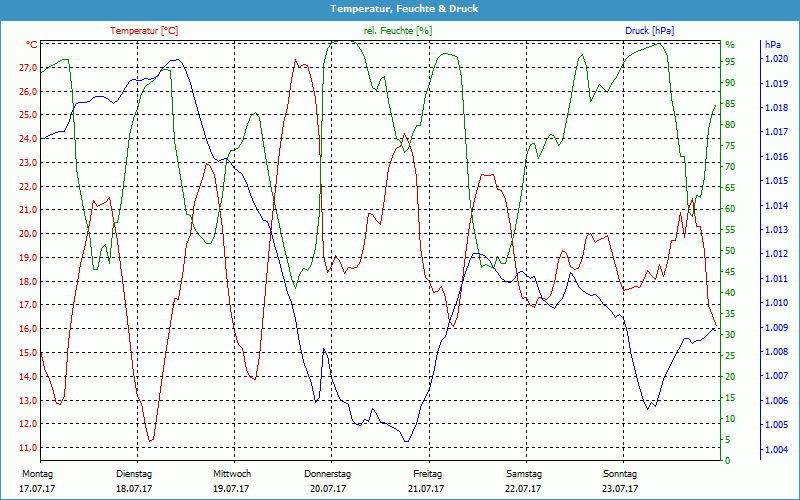Click the date '18.07.17'
The height and width of the screenshot is (500, 800).
[134, 488]
